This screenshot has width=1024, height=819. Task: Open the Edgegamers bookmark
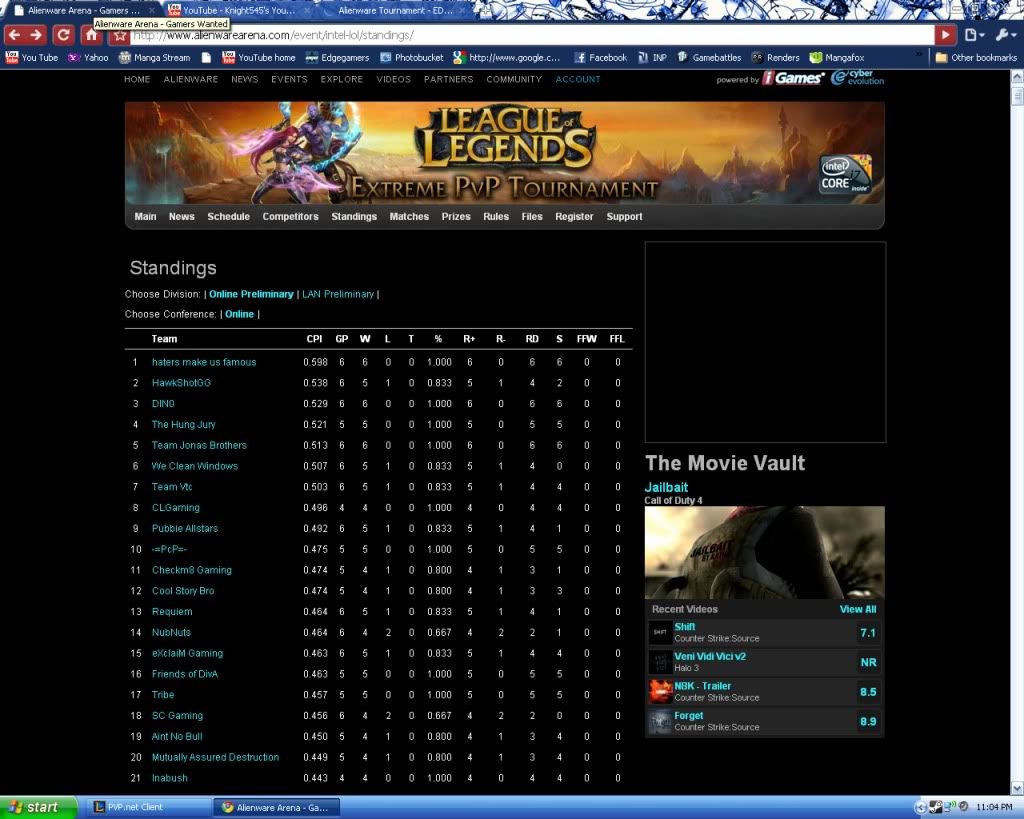(338, 57)
